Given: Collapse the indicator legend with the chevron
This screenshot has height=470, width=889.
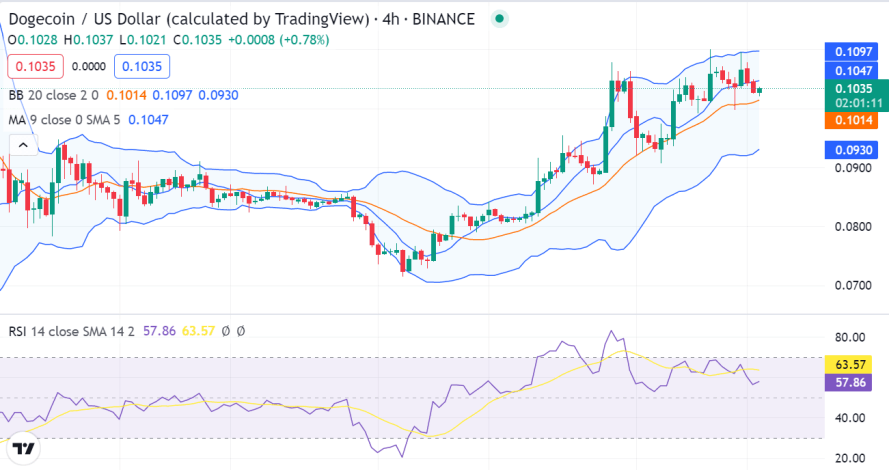Looking at the screenshot, I should 23,145.
